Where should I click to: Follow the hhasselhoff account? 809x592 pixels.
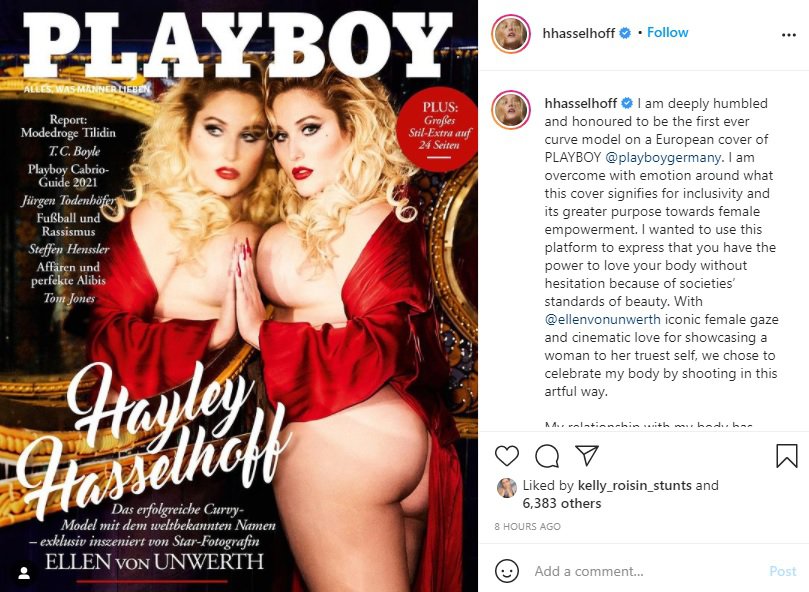tap(668, 32)
